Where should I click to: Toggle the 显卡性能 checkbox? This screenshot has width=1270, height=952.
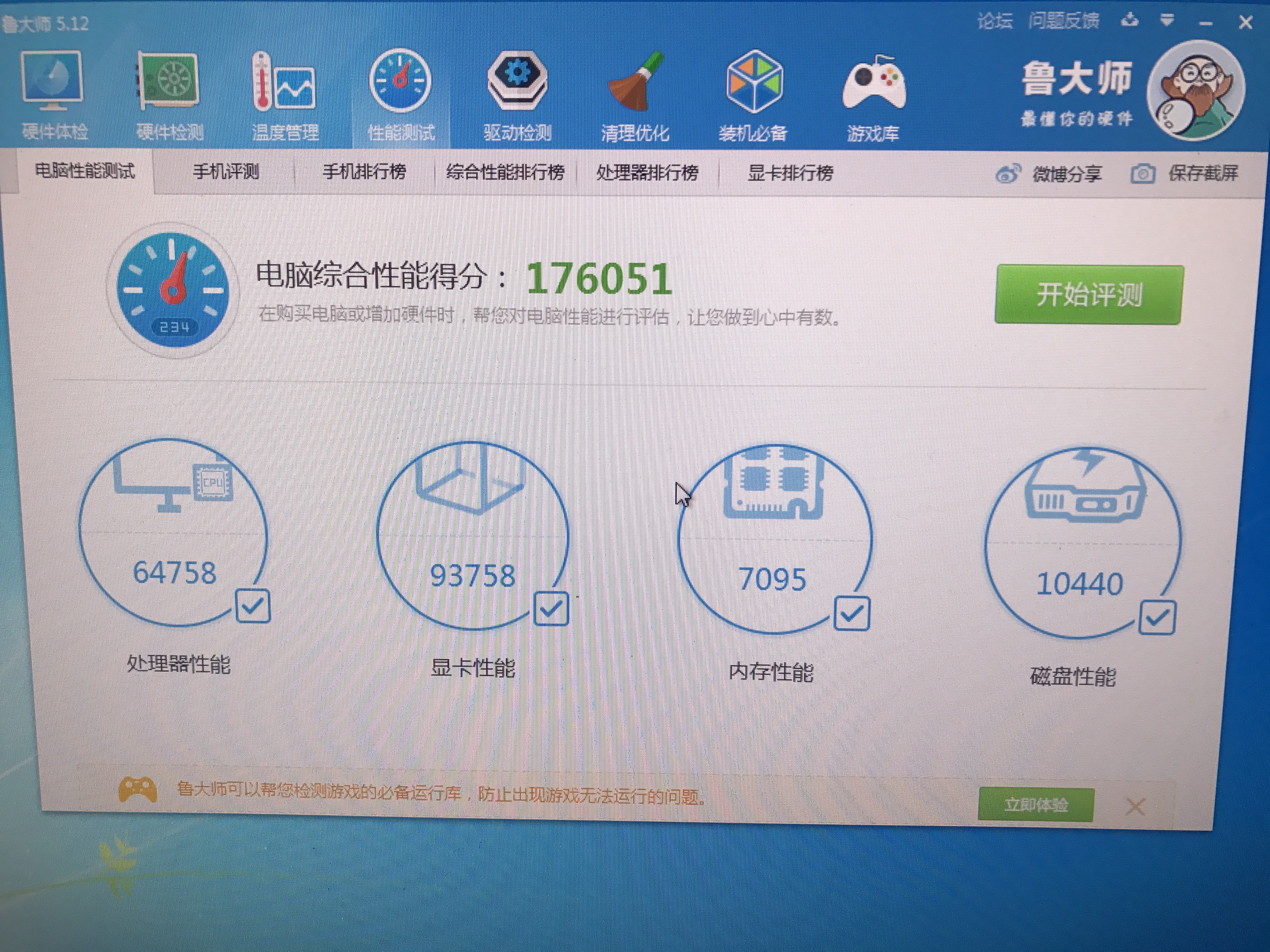click(551, 609)
